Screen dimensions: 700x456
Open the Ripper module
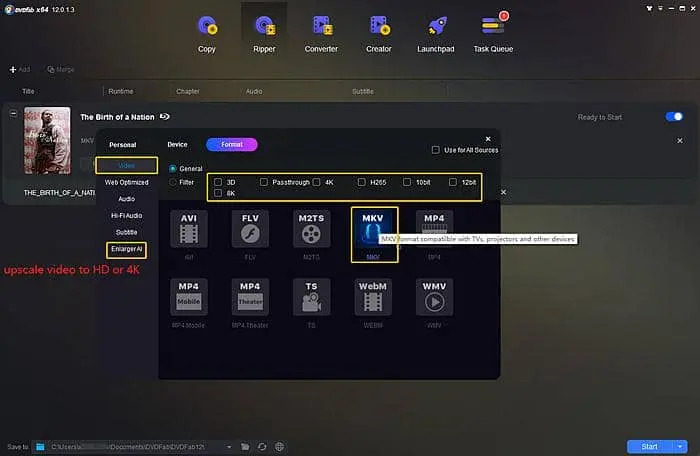(x=264, y=34)
